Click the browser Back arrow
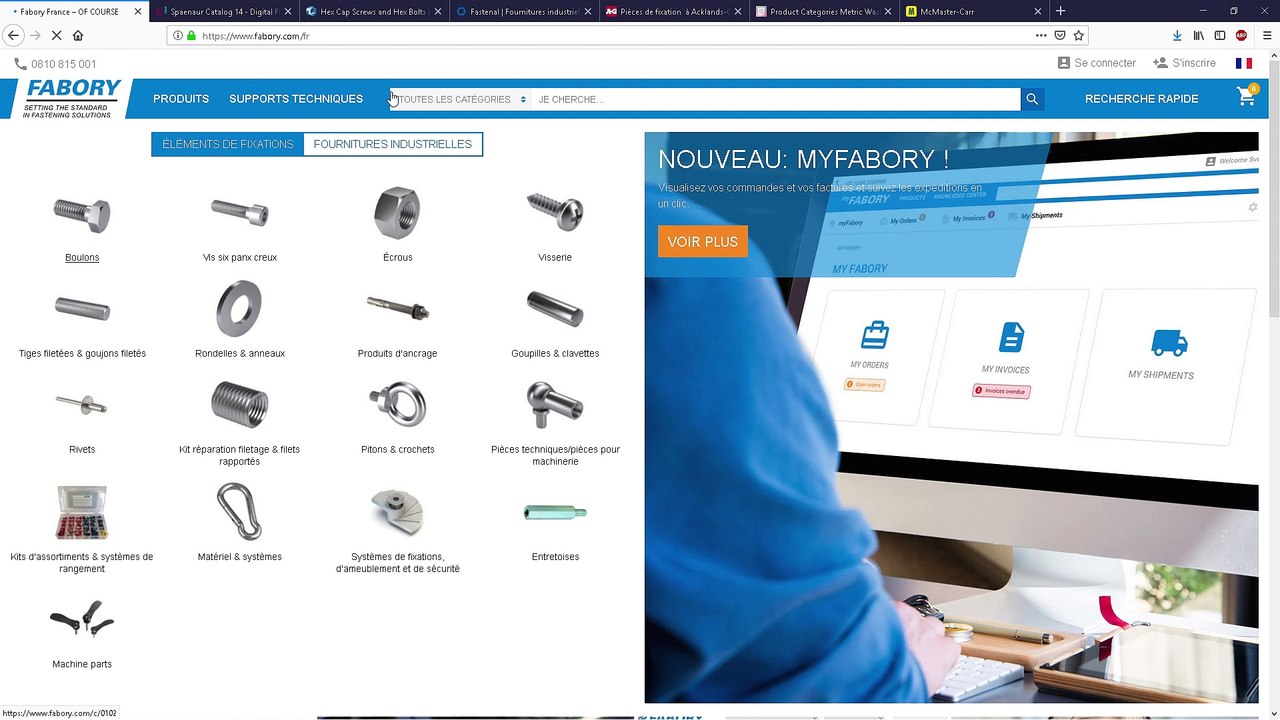This screenshot has width=1280, height=720. point(13,35)
